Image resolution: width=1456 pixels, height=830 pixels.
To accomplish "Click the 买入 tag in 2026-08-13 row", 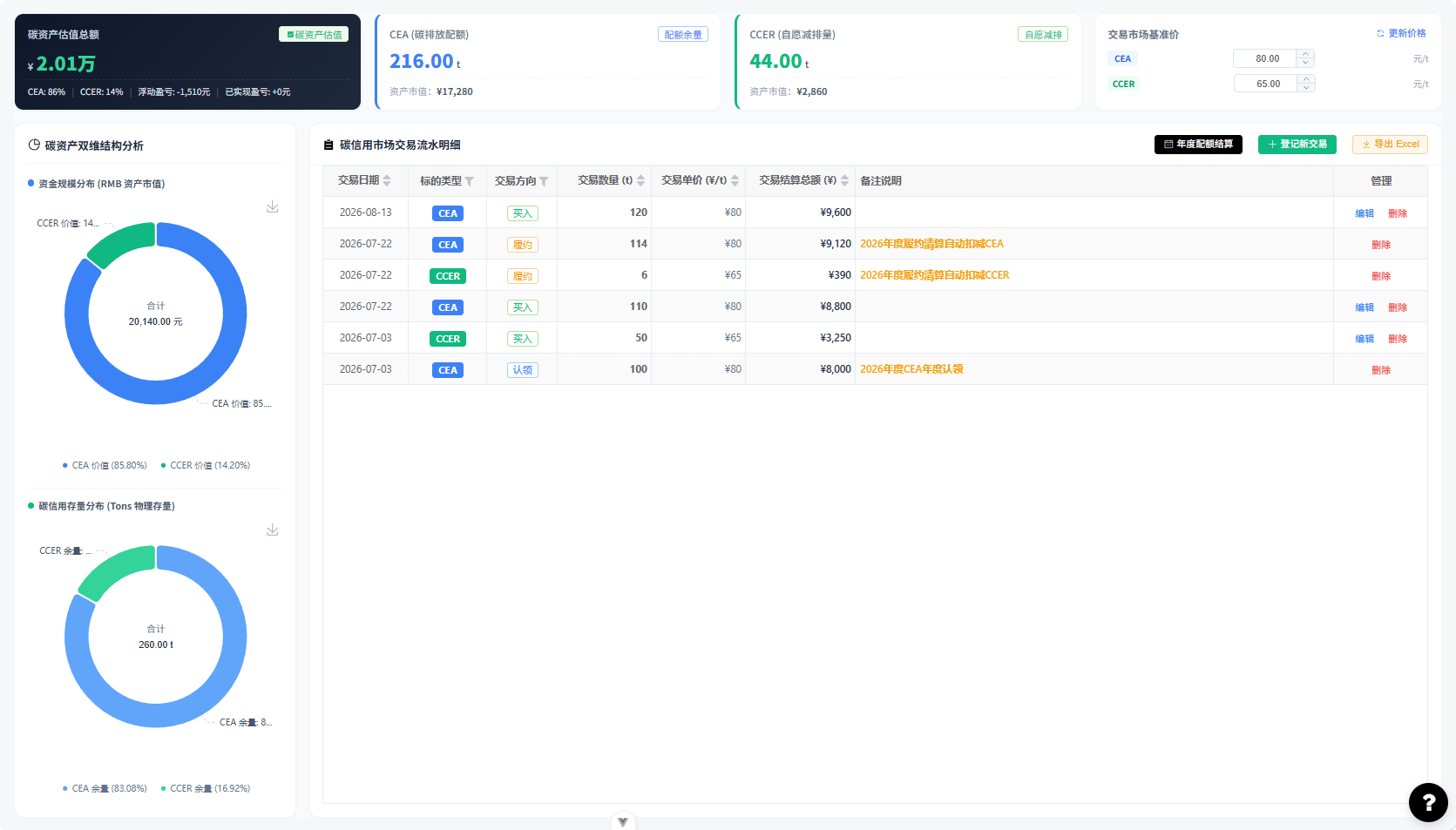I will [523, 213].
